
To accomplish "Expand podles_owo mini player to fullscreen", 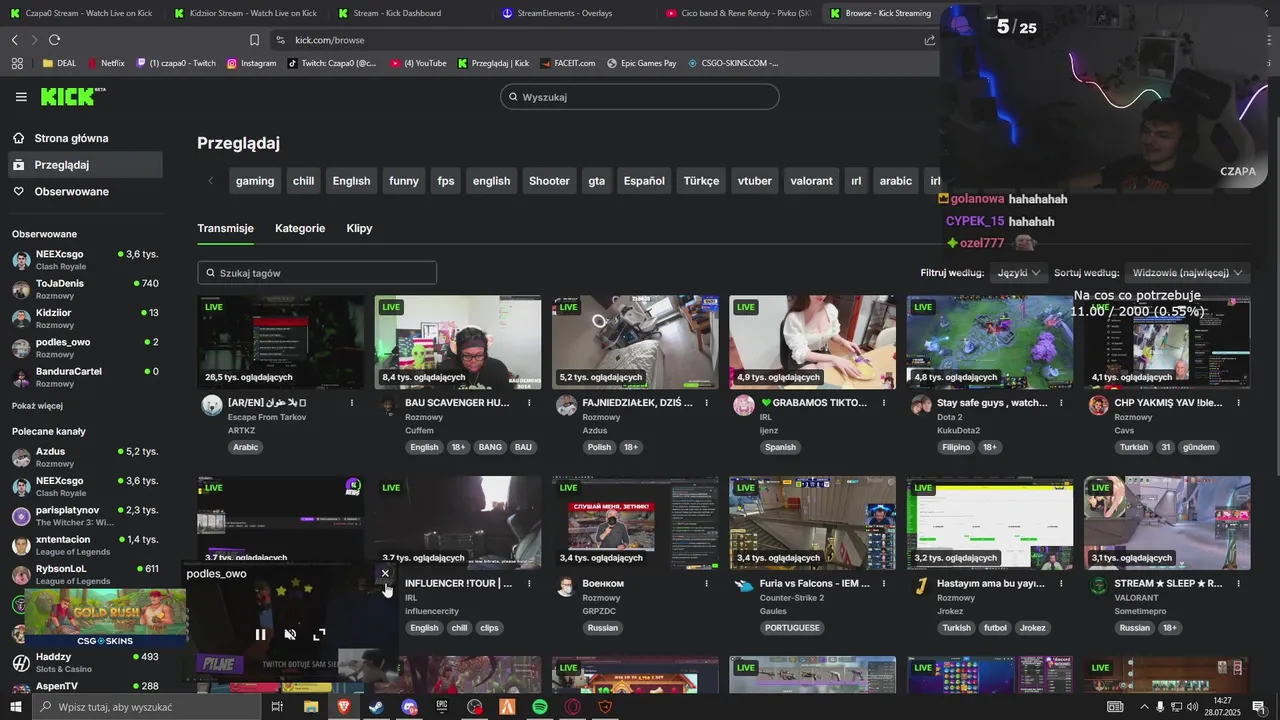I will (x=319, y=635).
